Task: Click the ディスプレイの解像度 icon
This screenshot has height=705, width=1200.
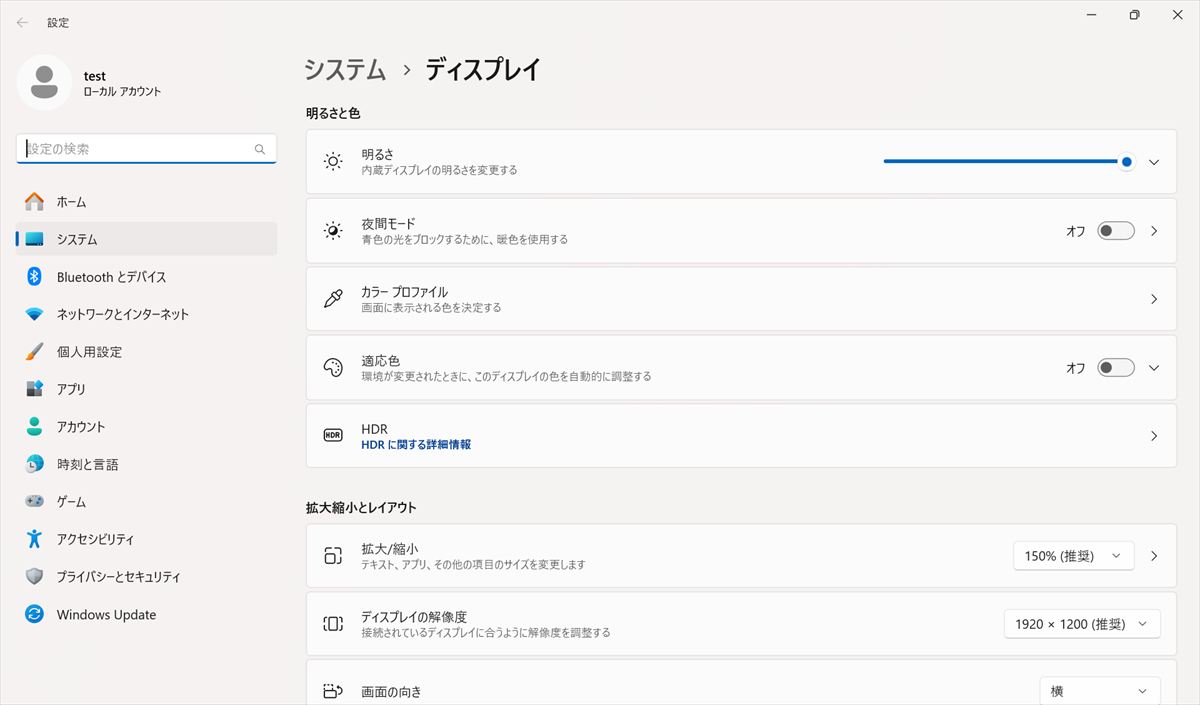Action: click(x=333, y=624)
